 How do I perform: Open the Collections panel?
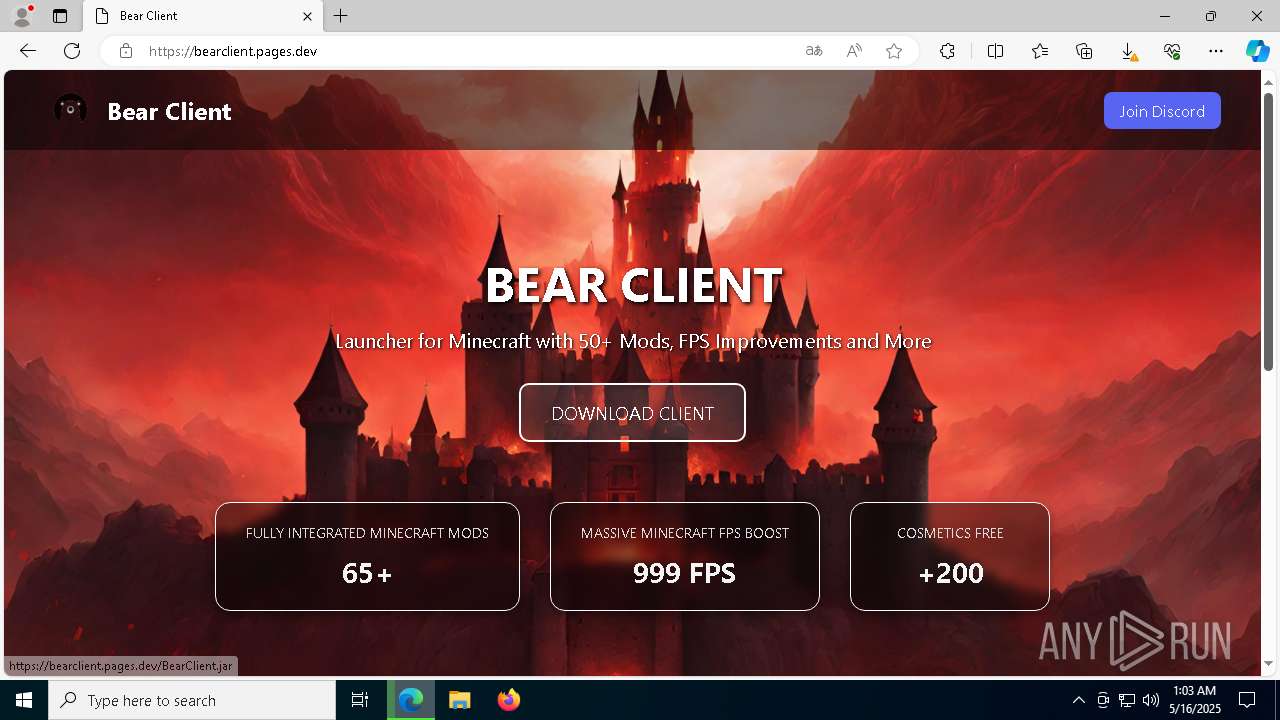[x=1084, y=51]
